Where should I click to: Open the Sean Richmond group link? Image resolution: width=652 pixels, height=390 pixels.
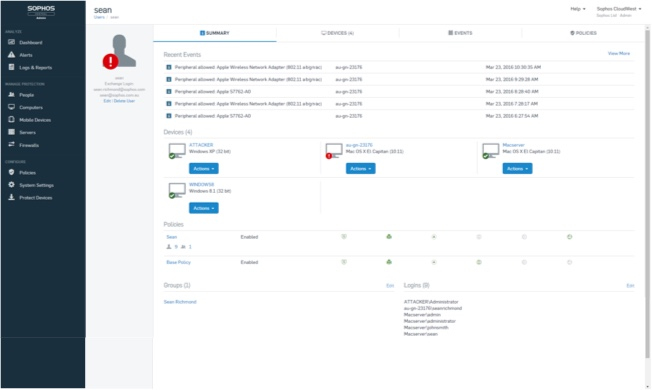click(x=180, y=302)
